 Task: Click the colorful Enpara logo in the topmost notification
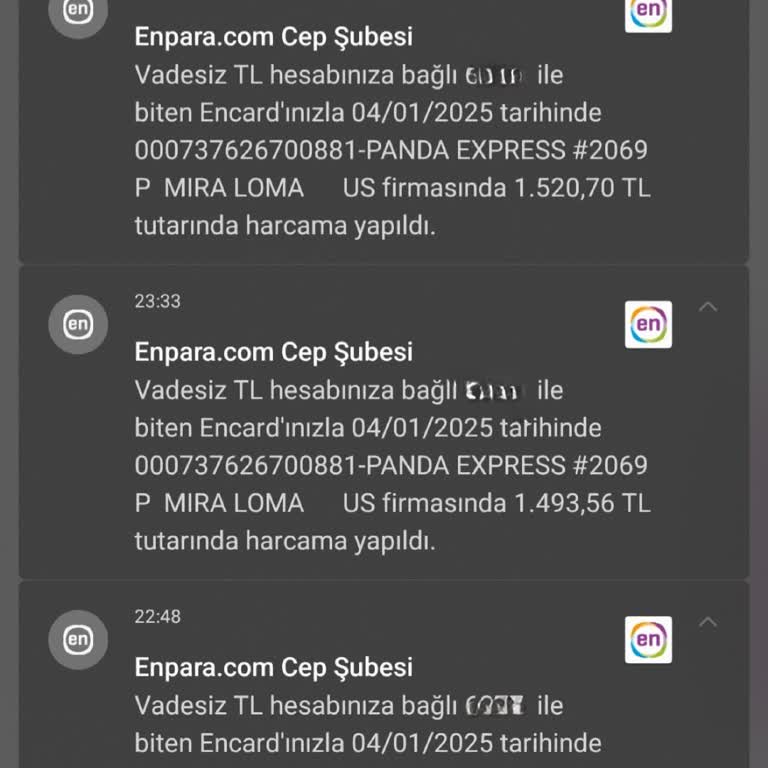(648, 12)
